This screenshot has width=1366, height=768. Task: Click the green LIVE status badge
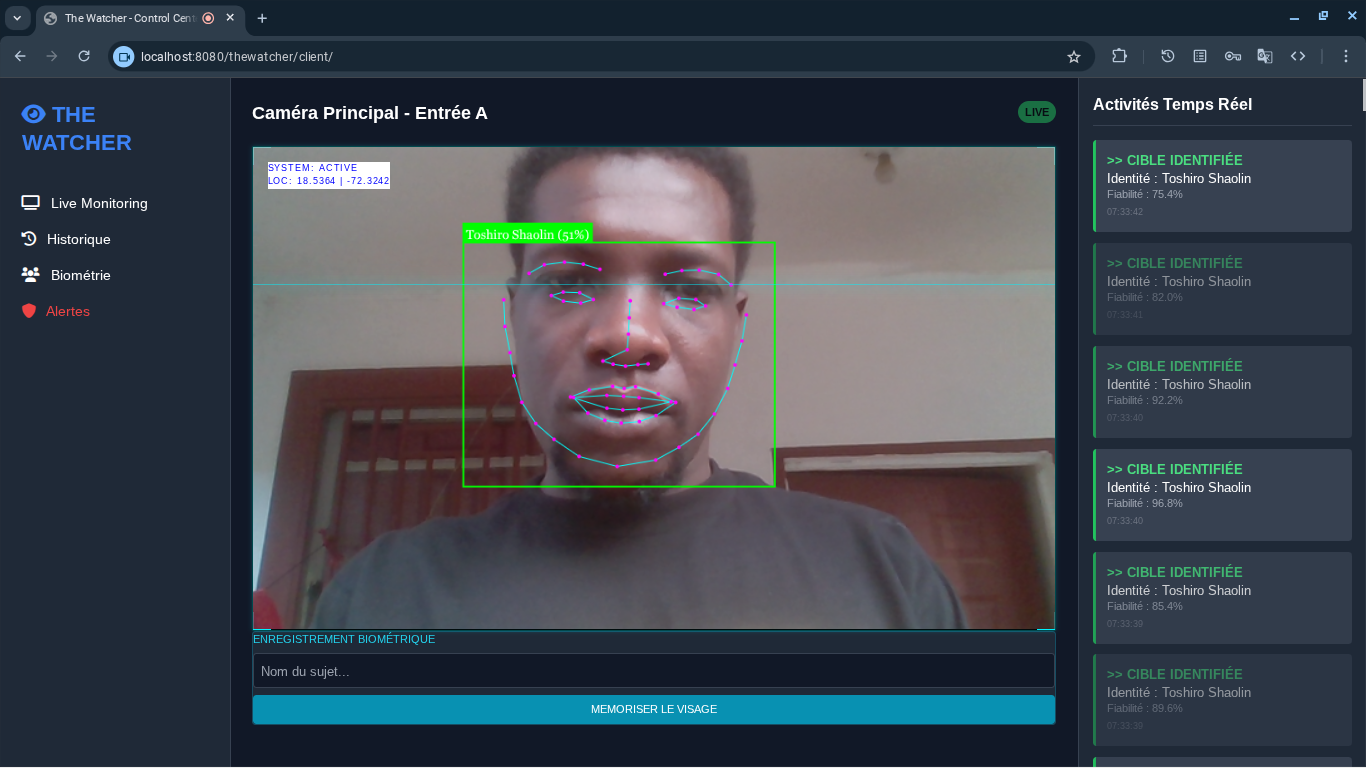(1037, 112)
